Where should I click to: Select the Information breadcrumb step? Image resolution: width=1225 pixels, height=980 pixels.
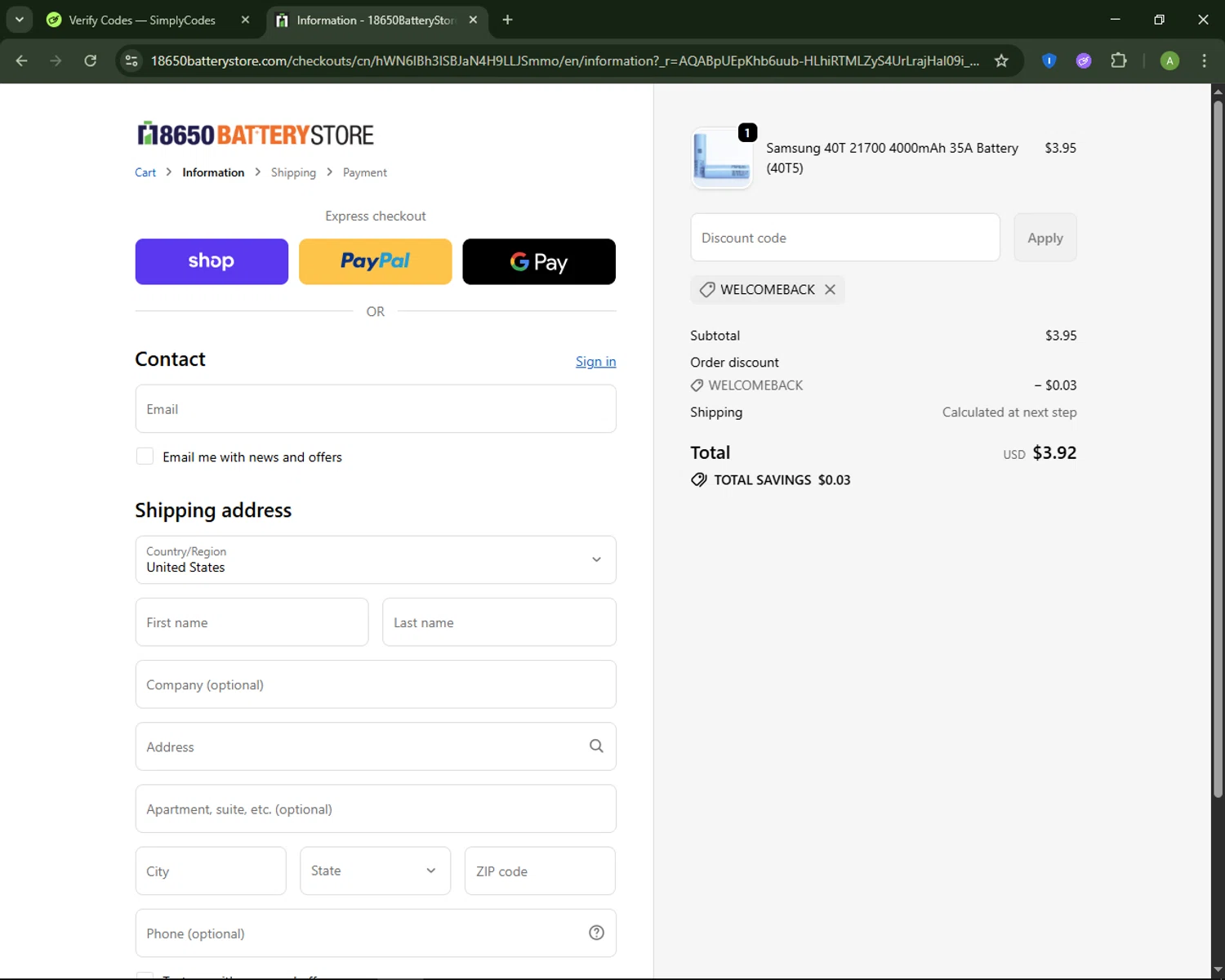point(213,172)
